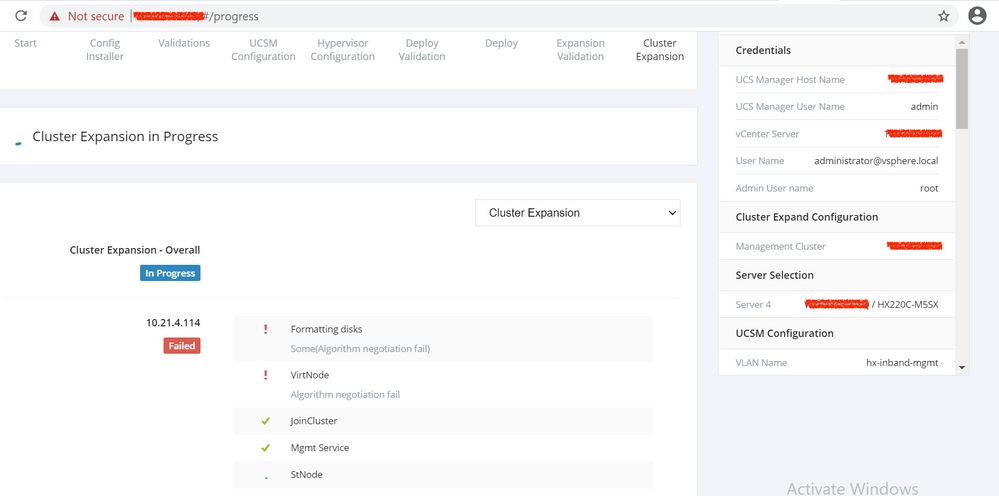The image size is (999, 496).
Task: Click the red Failed status badge
Action: tap(182, 346)
